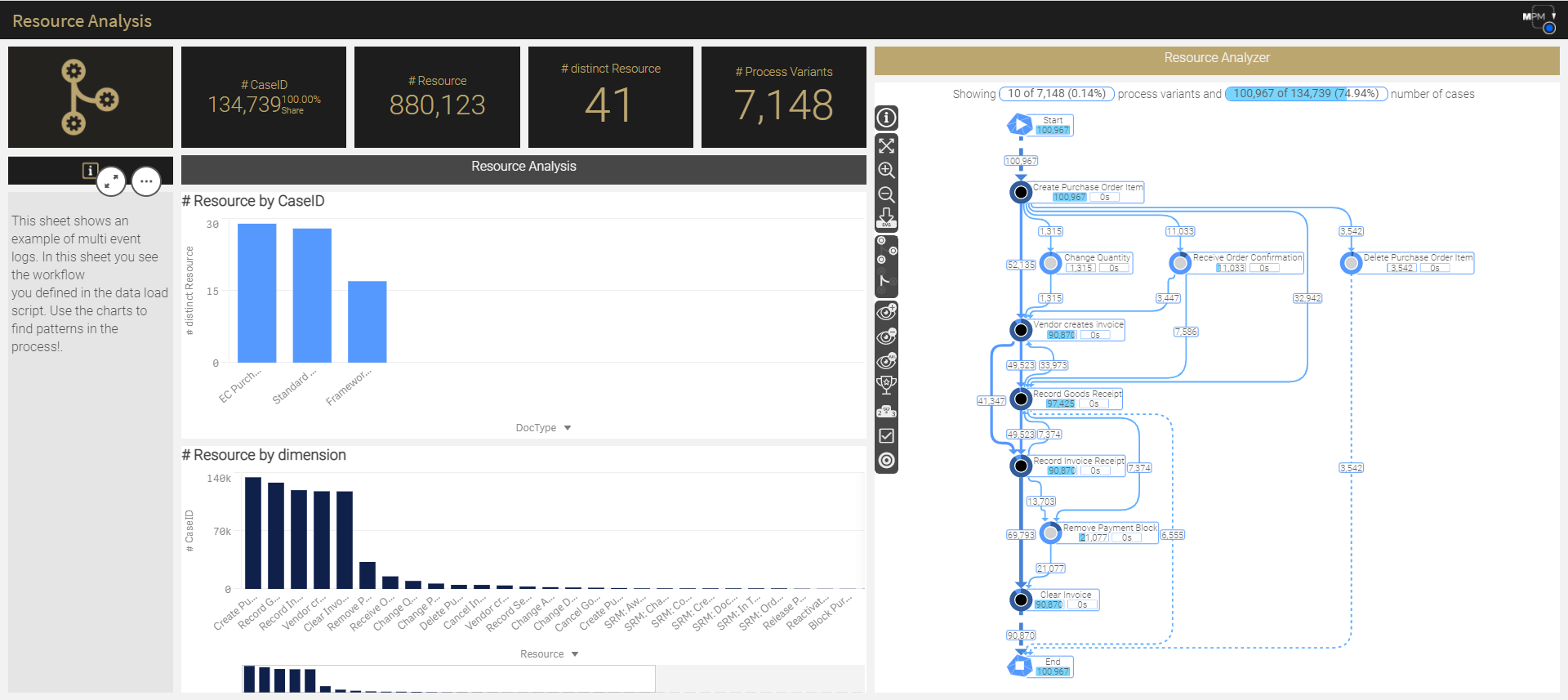The width and height of the screenshot is (1568, 700).
Task: Select the Record Invoice Receipt node circle
Action: pos(1021,466)
